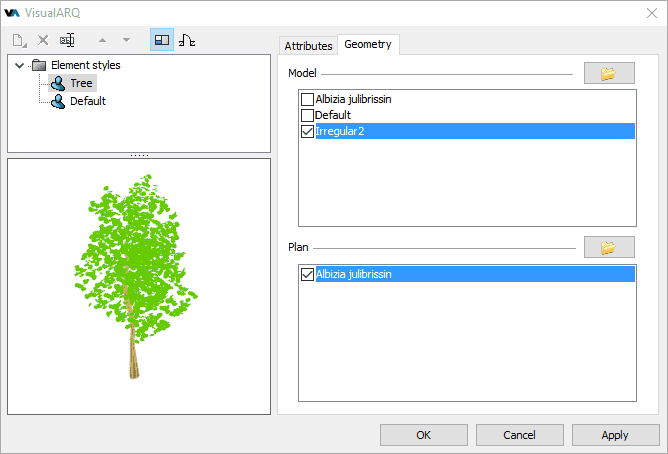
Task: Select the Geometry tab
Action: (x=368, y=45)
